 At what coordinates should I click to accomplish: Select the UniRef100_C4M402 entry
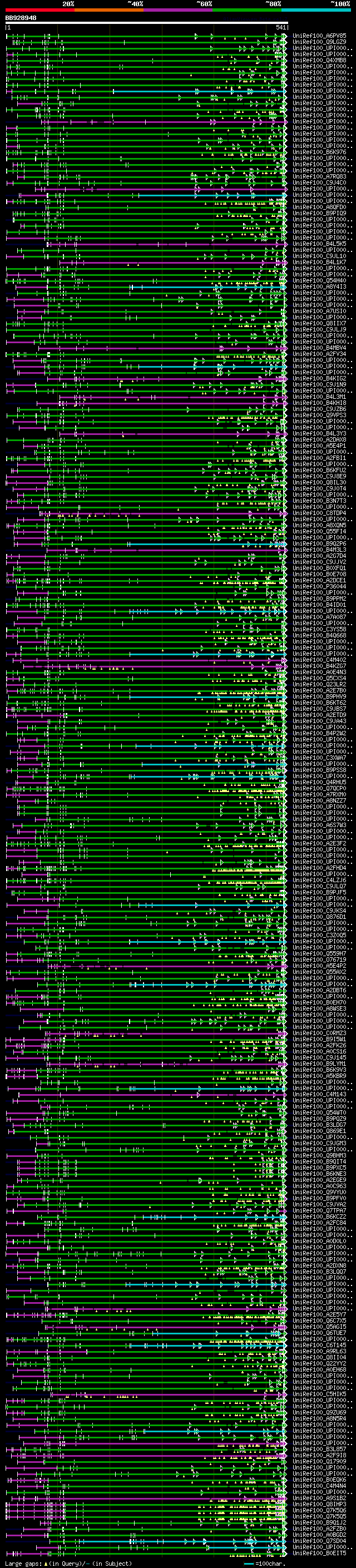coord(319,660)
